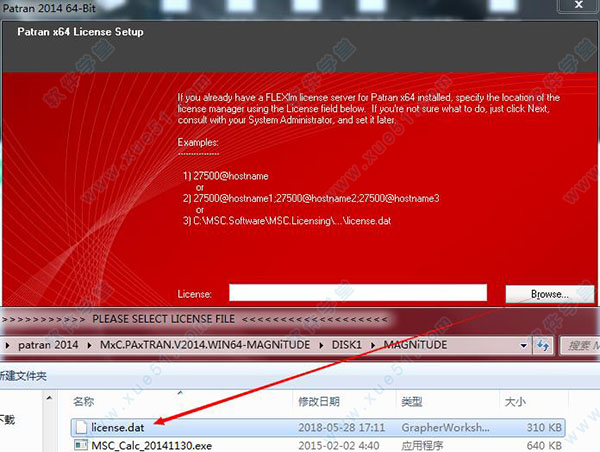The height and width of the screenshot is (452, 600).
Task: Select MSC_Calc_20141130.exe file row
Action: [x=318, y=445]
